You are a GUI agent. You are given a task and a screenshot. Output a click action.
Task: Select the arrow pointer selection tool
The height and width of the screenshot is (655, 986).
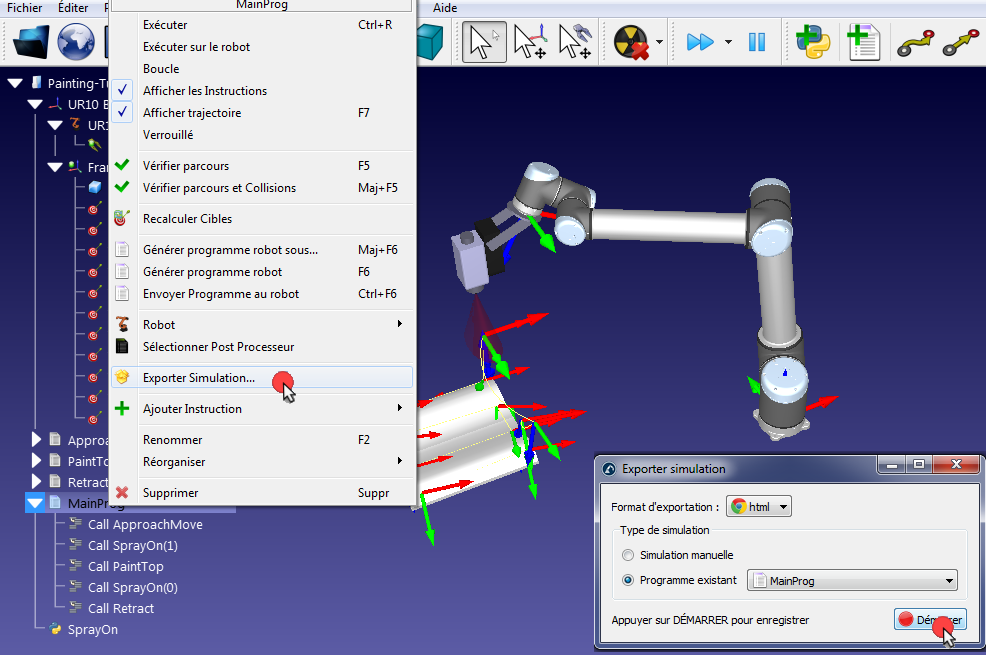tap(484, 42)
